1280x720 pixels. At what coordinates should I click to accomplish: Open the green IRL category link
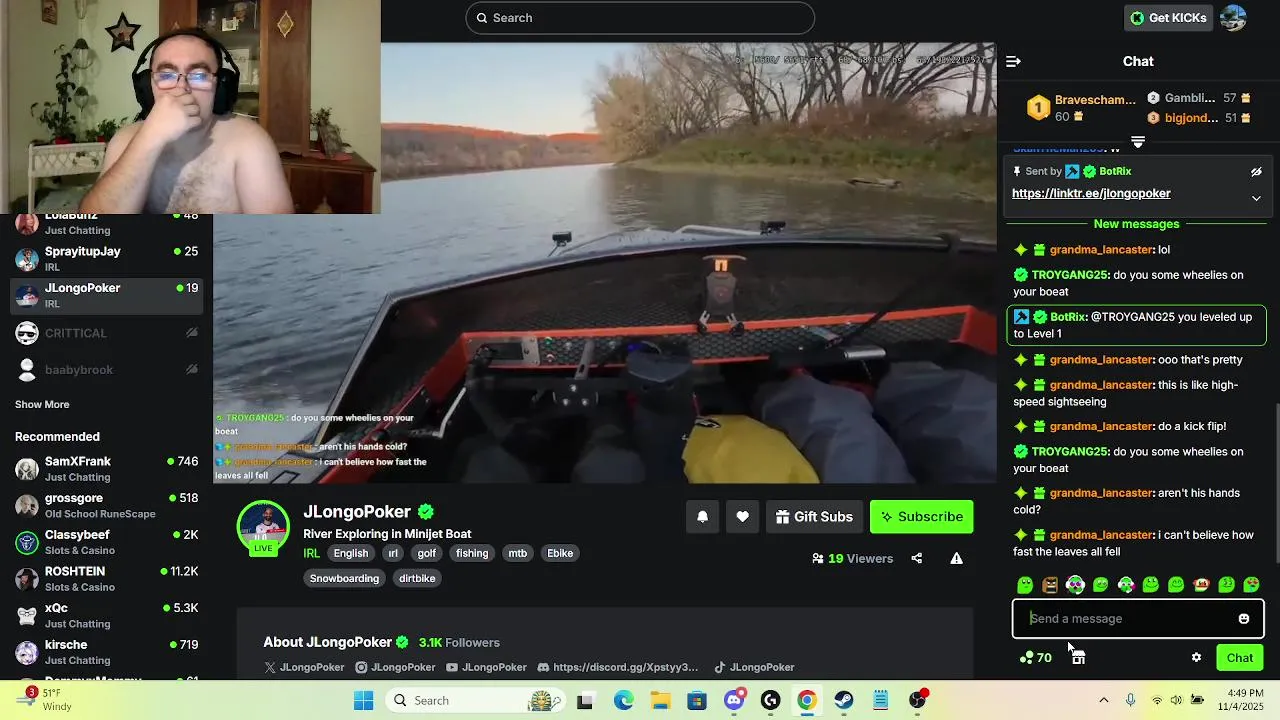(x=311, y=553)
